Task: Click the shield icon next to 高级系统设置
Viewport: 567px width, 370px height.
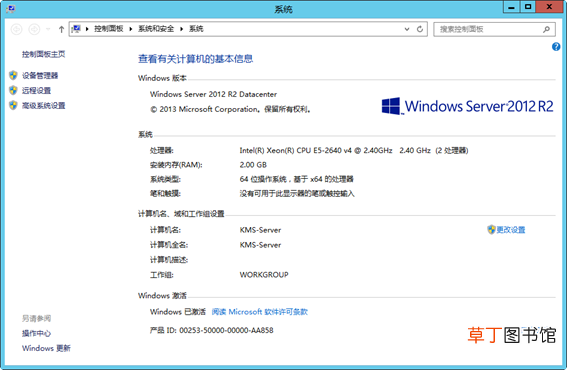Action: 13,105
